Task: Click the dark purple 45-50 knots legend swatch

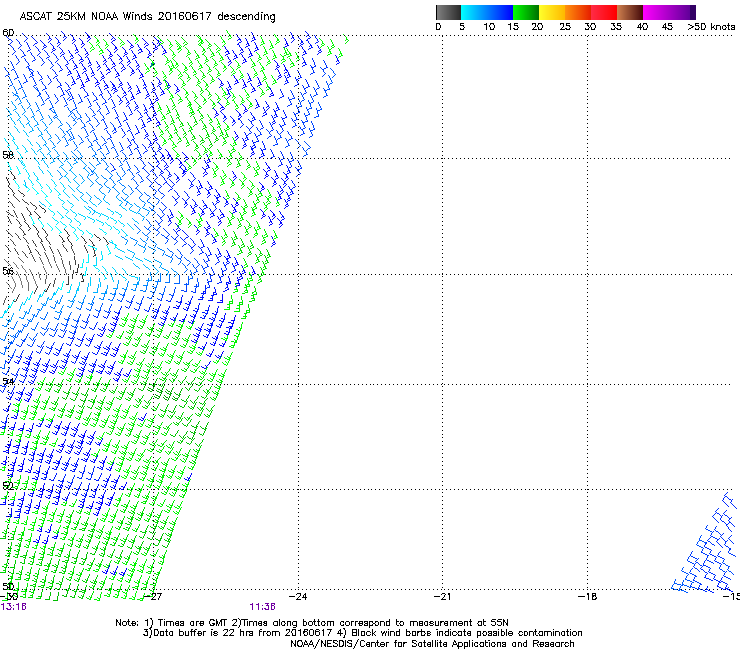Action: [682, 12]
